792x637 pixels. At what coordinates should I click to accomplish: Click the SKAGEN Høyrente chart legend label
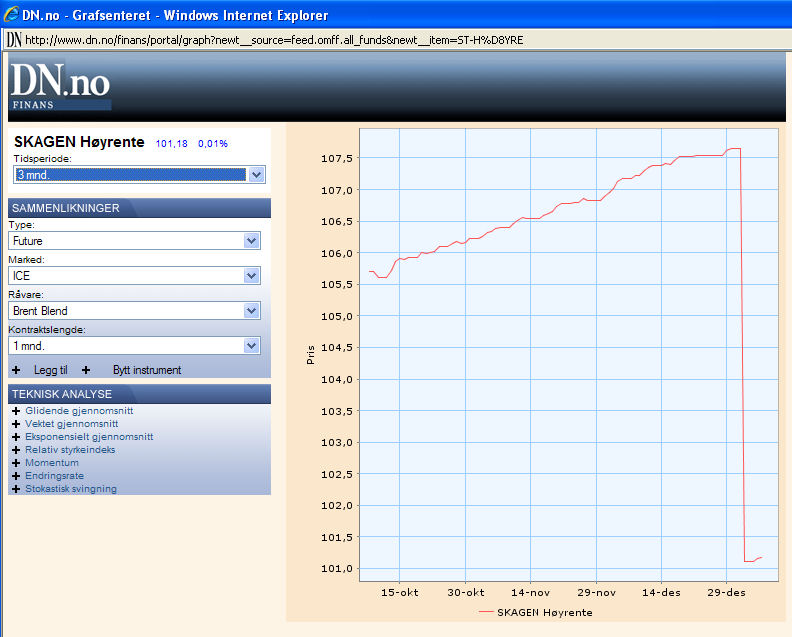(x=544, y=613)
